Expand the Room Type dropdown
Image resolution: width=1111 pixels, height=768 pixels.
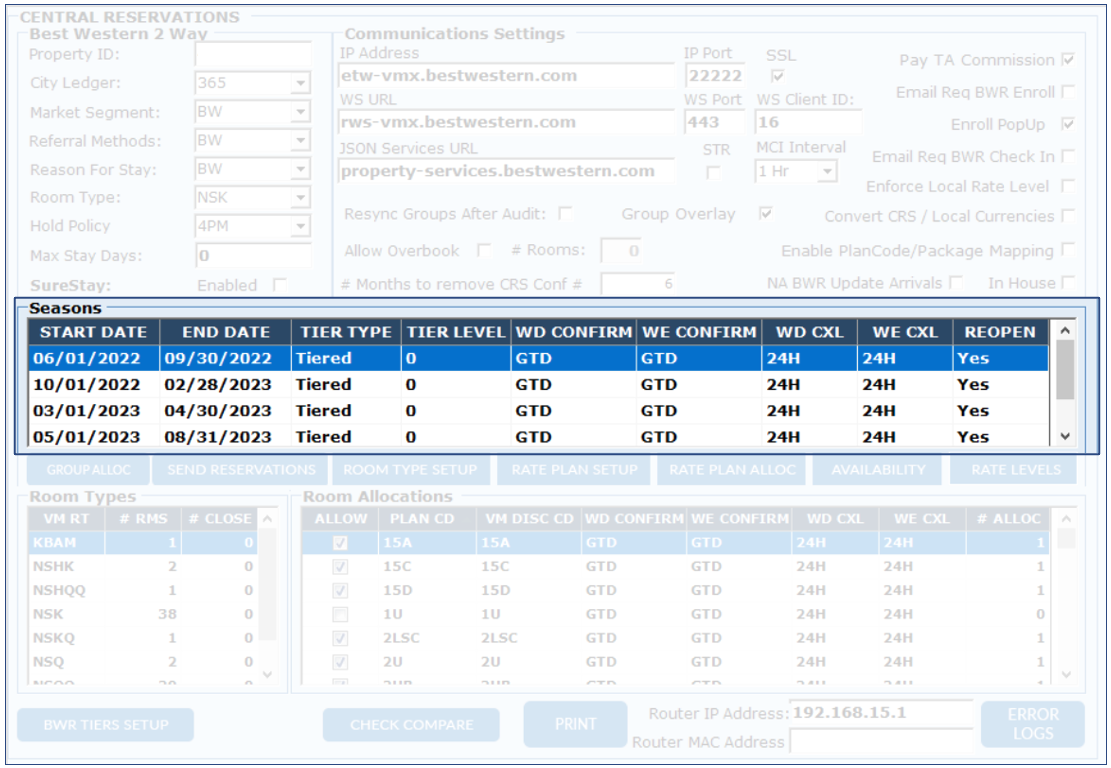click(301, 198)
